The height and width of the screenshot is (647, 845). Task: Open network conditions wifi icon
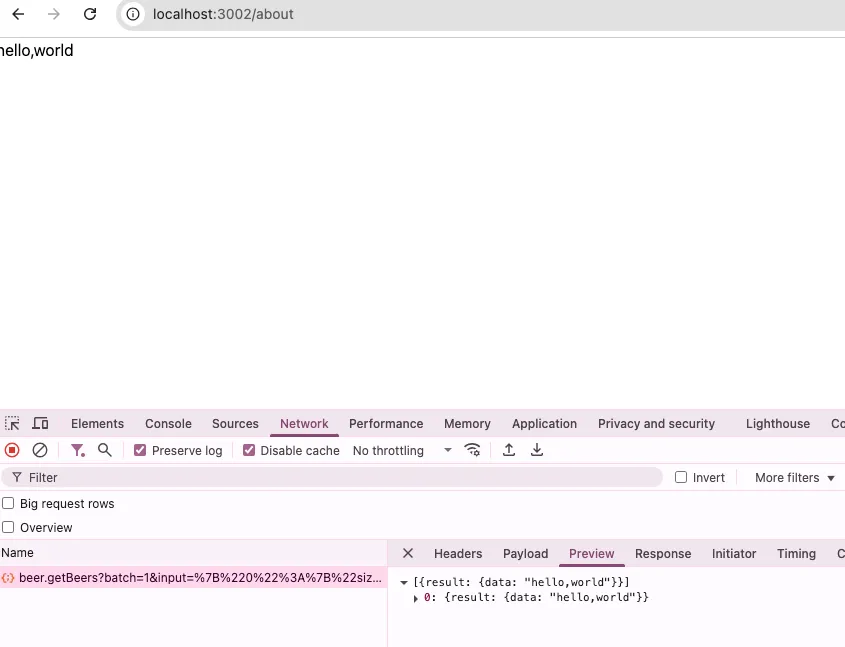tap(472, 450)
